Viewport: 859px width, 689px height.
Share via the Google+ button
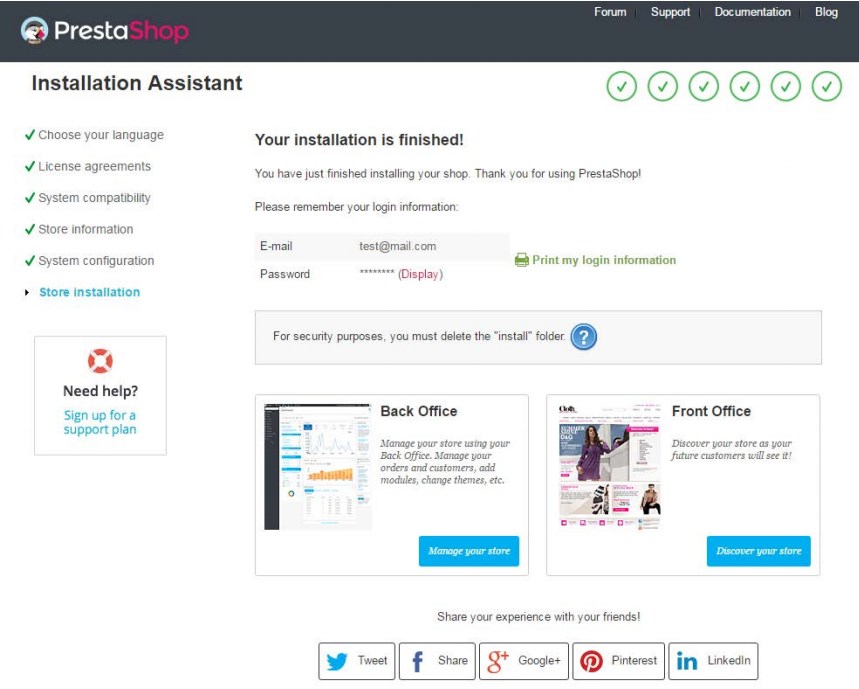click(x=524, y=661)
